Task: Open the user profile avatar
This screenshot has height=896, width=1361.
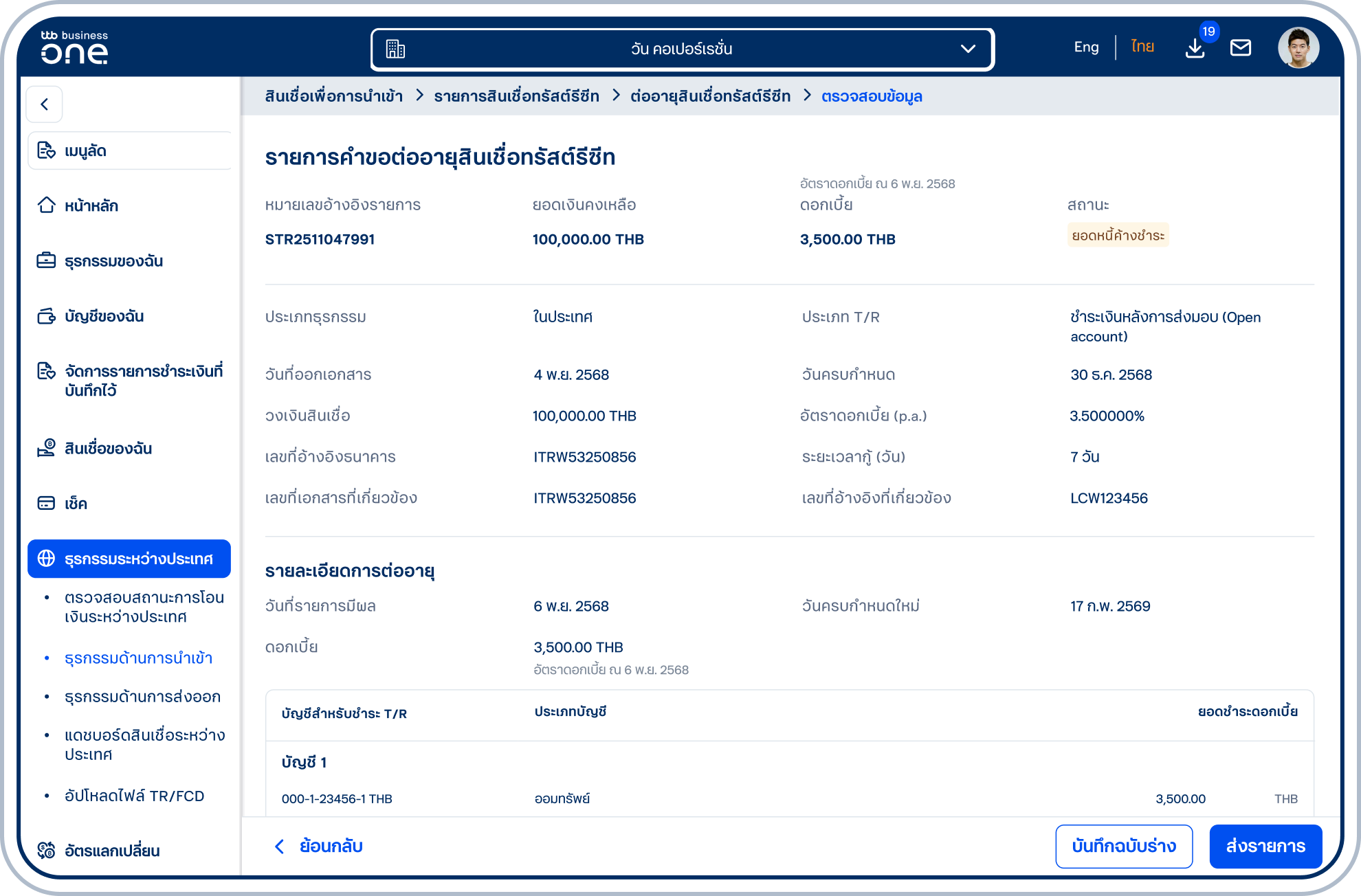Action: [x=1298, y=48]
